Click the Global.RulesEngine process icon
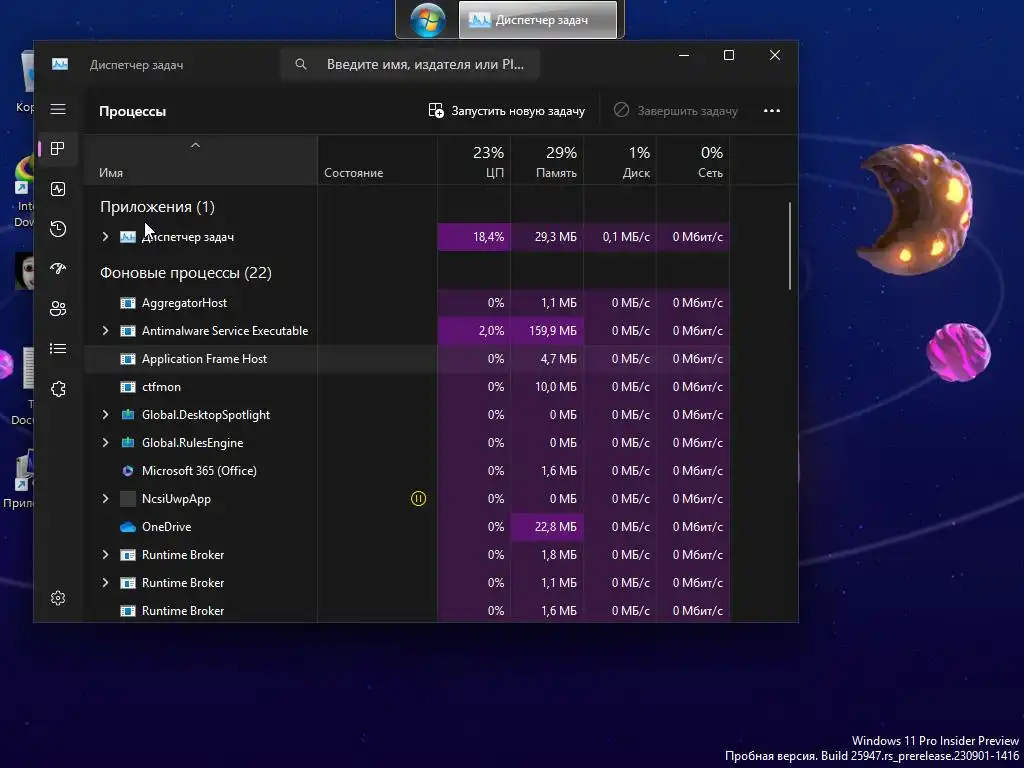The height and width of the screenshot is (768, 1024). 128,443
